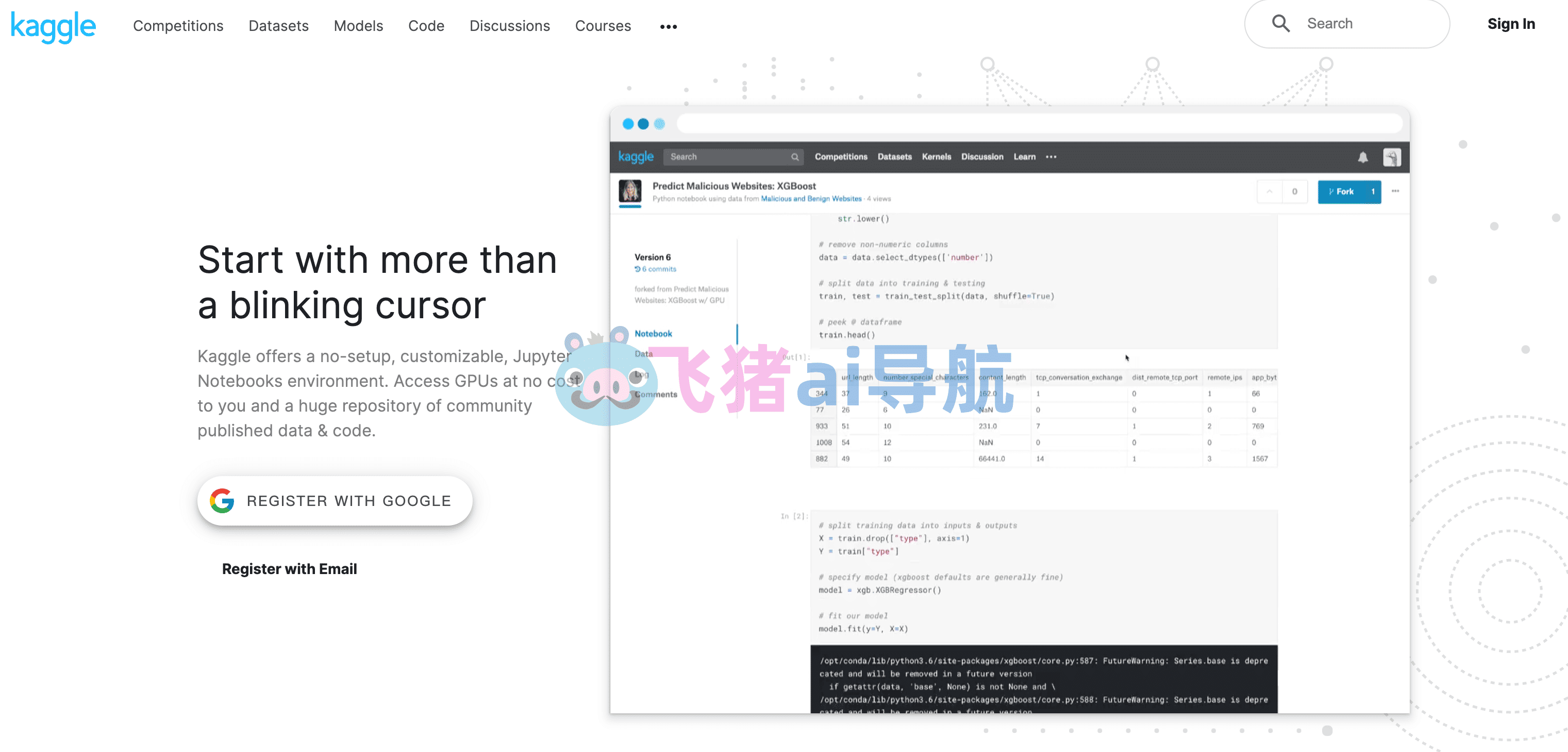Open the Models menu item
Viewport: 1568px width, 752px height.
358,26
